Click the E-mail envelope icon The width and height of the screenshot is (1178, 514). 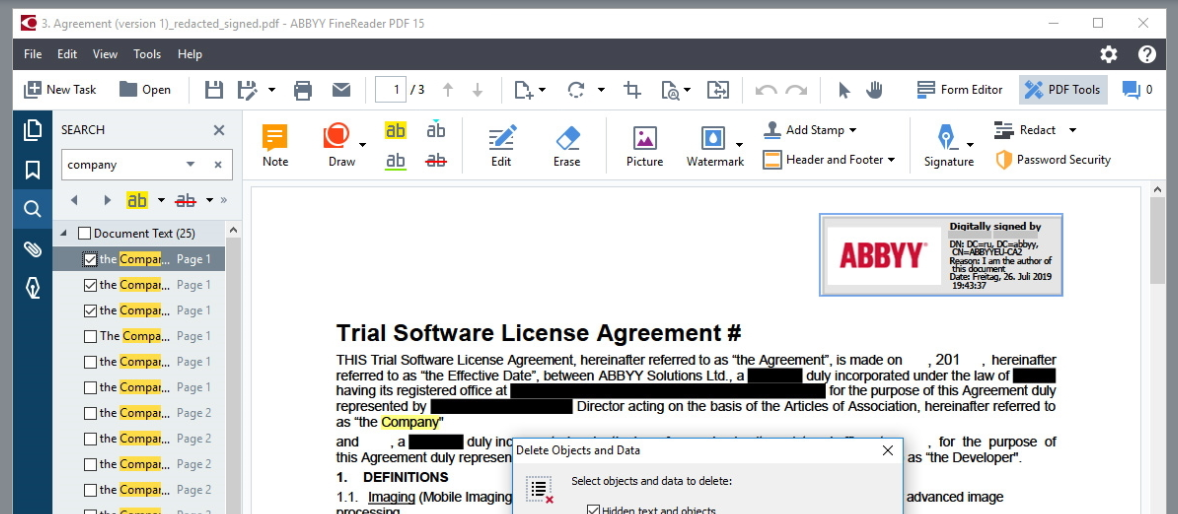pos(341,90)
